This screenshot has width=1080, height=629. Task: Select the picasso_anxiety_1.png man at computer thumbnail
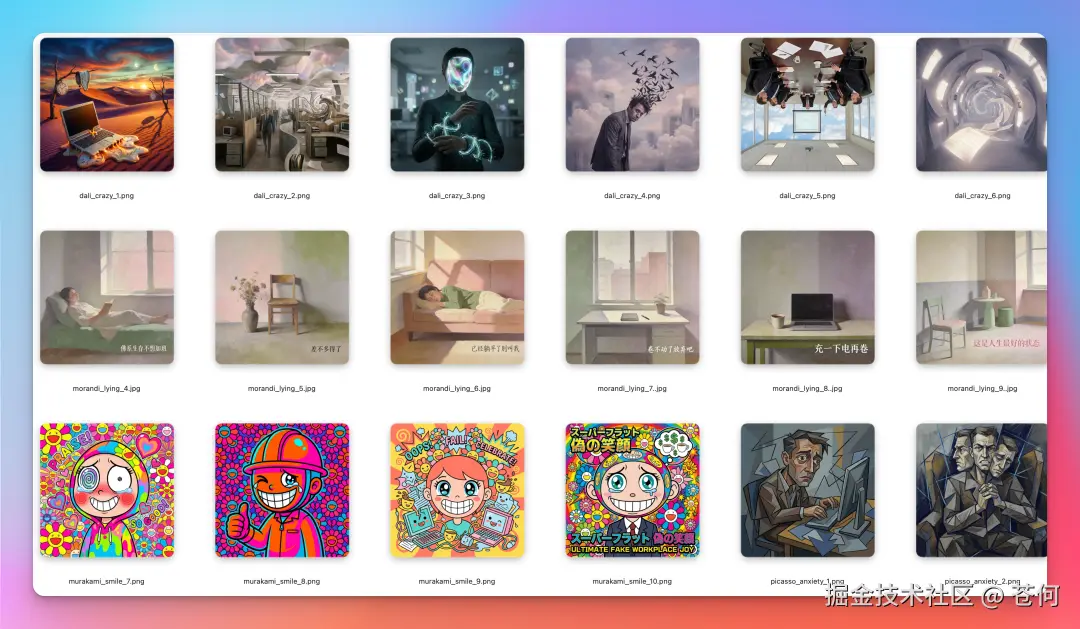click(x=807, y=490)
